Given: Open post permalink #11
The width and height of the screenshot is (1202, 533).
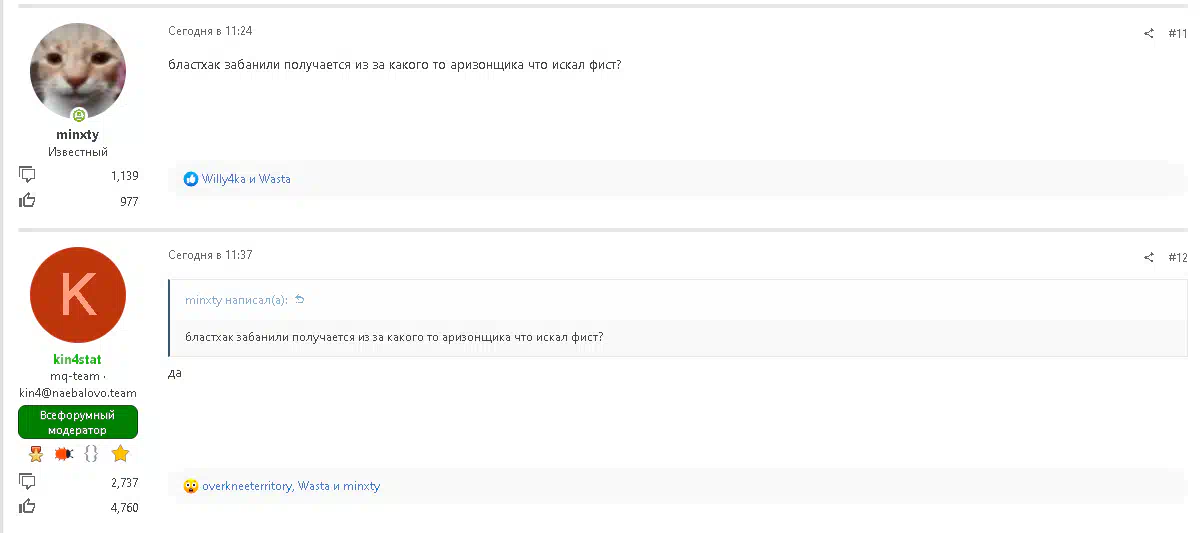Looking at the screenshot, I should [x=1177, y=34].
